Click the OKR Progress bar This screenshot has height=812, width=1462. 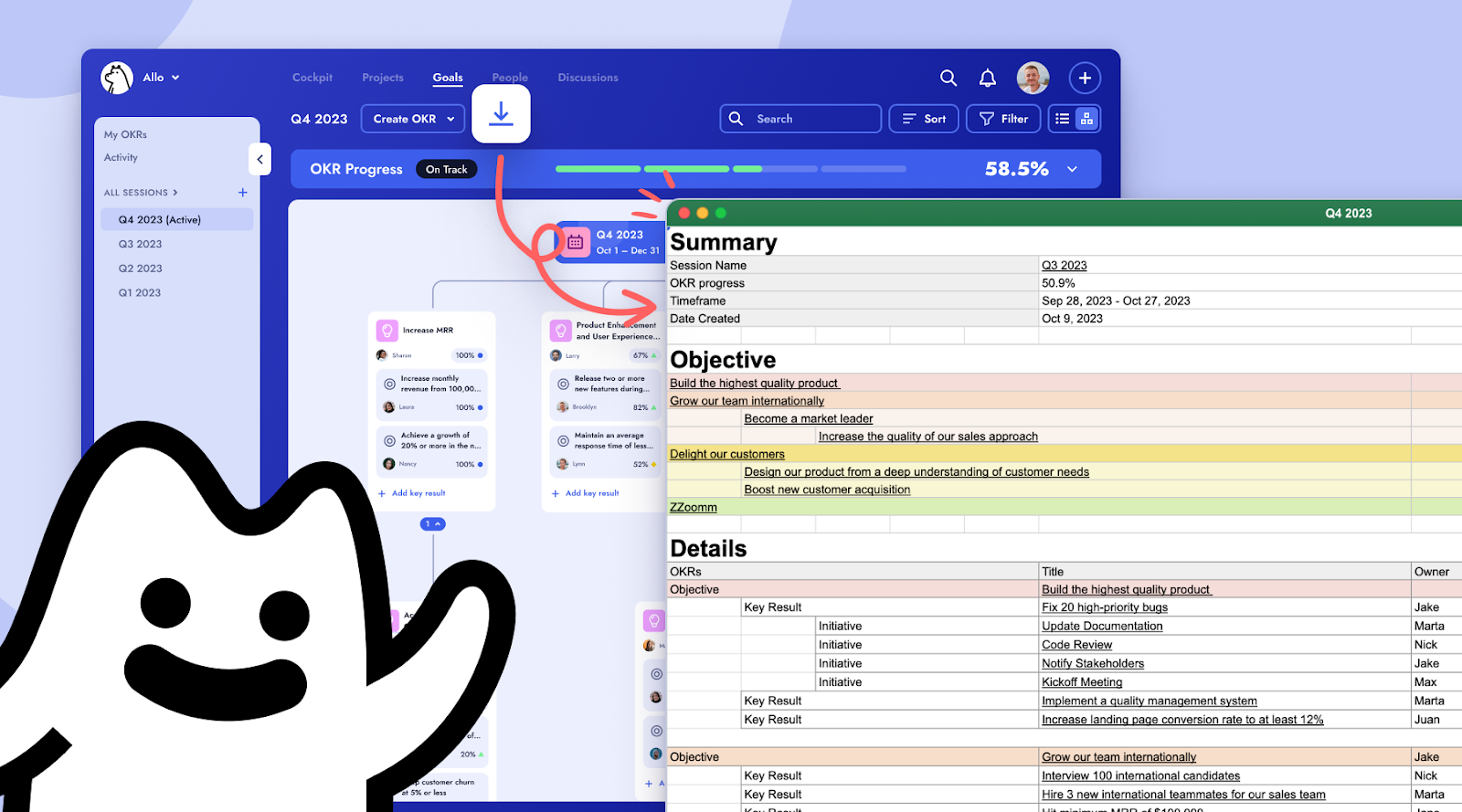click(730, 169)
